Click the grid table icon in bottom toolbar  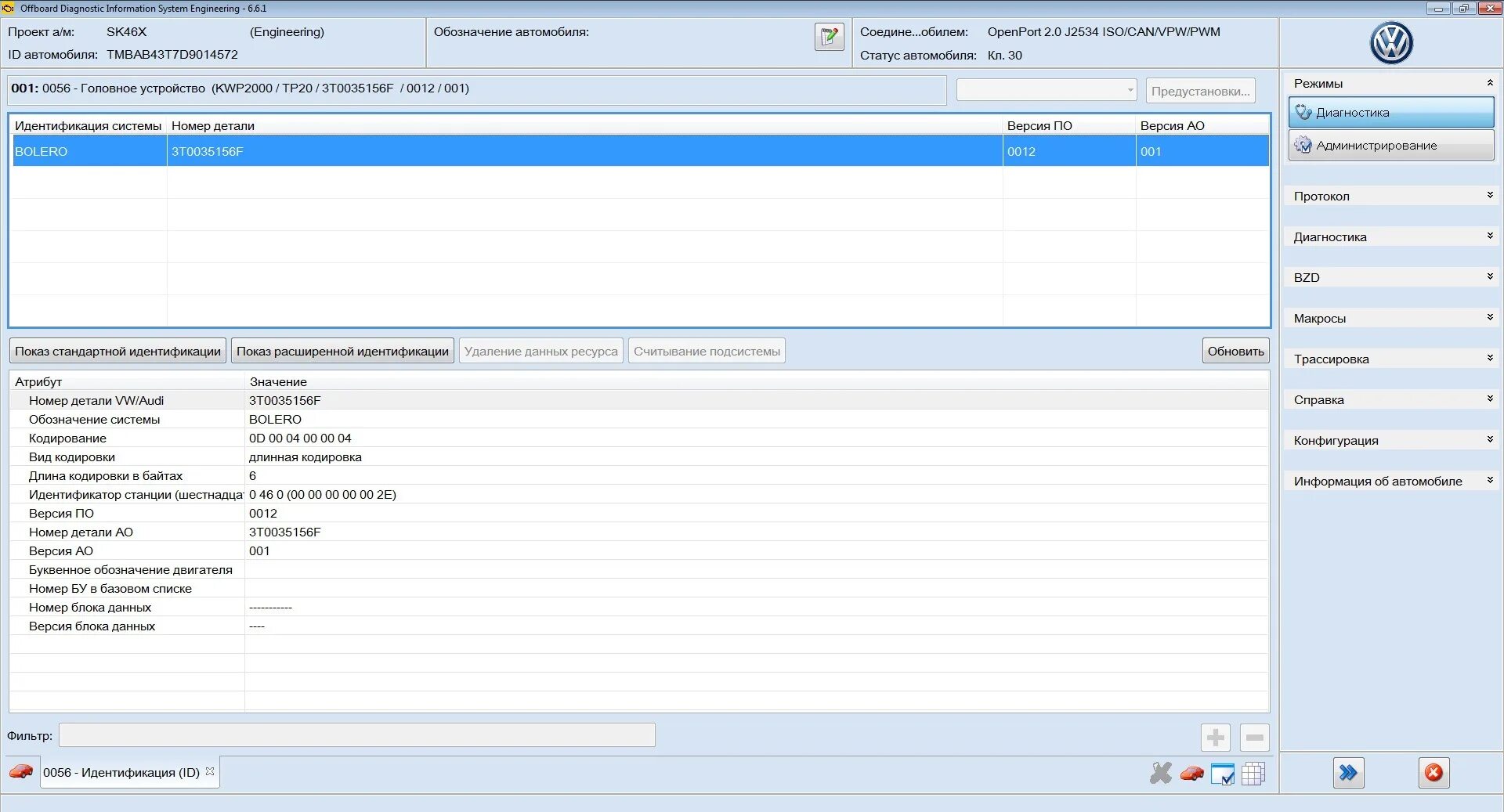(x=1253, y=774)
